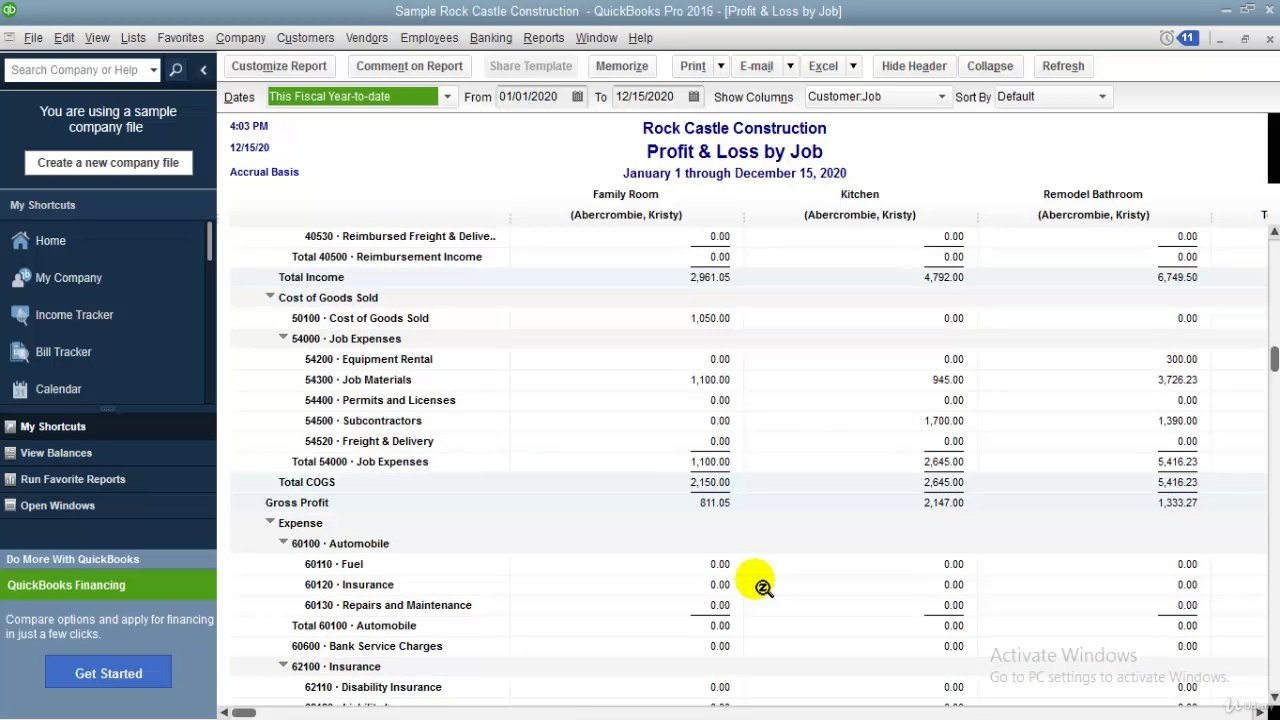Click the horizontal scrollbar thumb
Viewport: 1280px width, 720px height.
click(x=244, y=712)
